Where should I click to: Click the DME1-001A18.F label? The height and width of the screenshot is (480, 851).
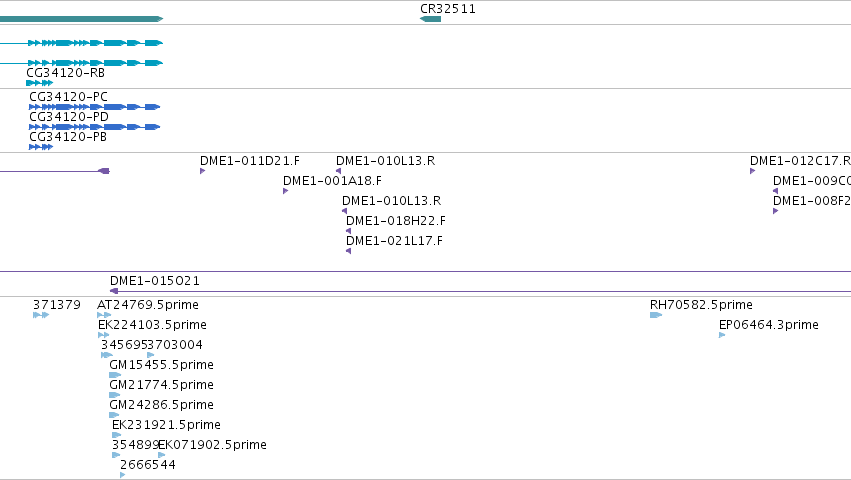pyautogui.click(x=332, y=181)
